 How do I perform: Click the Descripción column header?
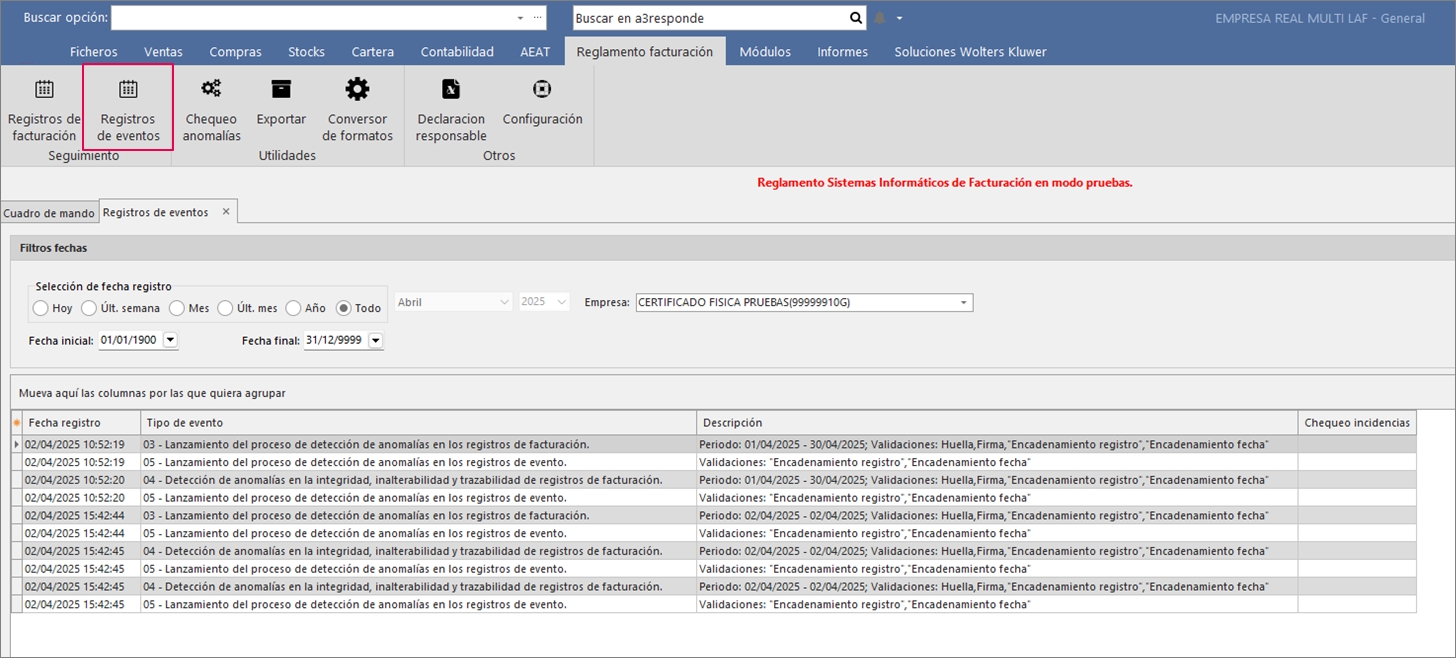pyautogui.click(x=997, y=423)
